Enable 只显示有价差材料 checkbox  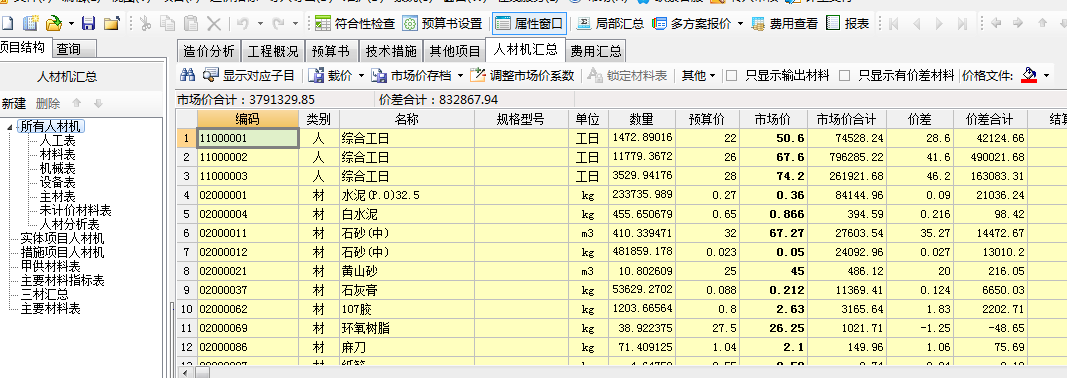point(844,76)
